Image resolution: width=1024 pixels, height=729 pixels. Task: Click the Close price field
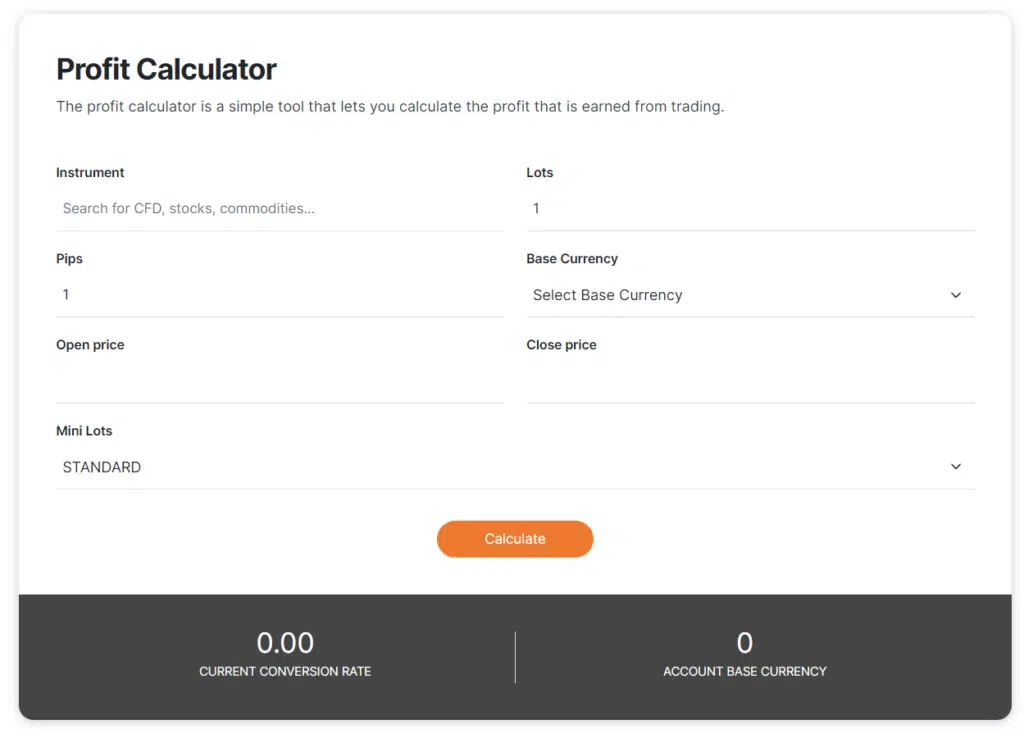coord(750,381)
